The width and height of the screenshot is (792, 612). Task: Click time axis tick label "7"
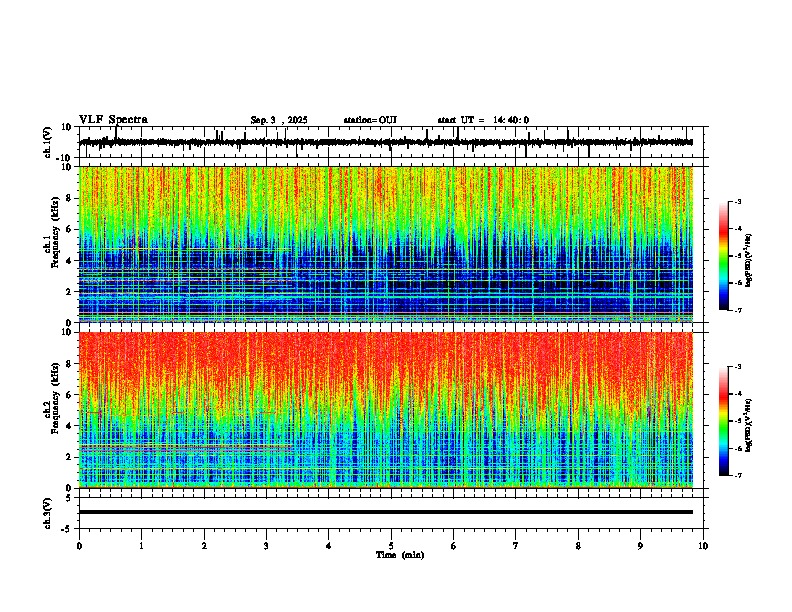point(516,546)
